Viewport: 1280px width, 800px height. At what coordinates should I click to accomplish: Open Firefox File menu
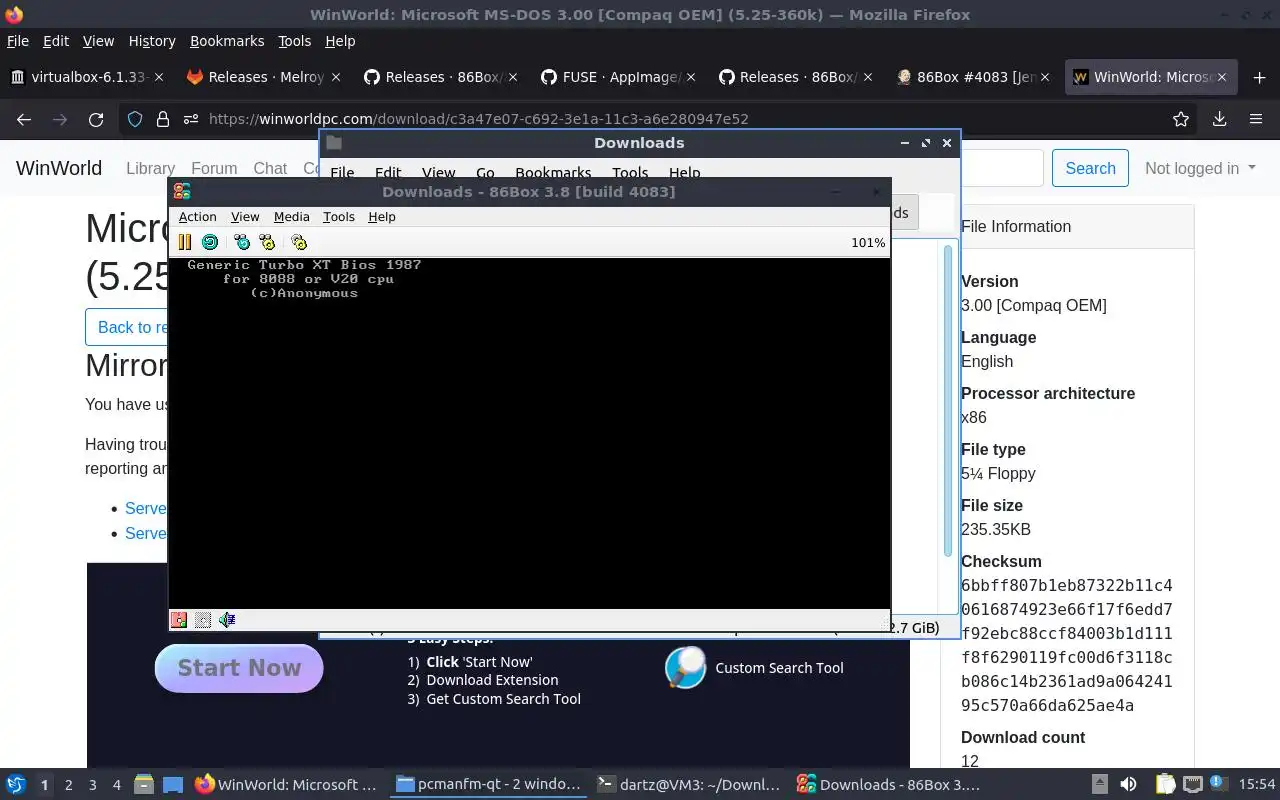(x=18, y=41)
